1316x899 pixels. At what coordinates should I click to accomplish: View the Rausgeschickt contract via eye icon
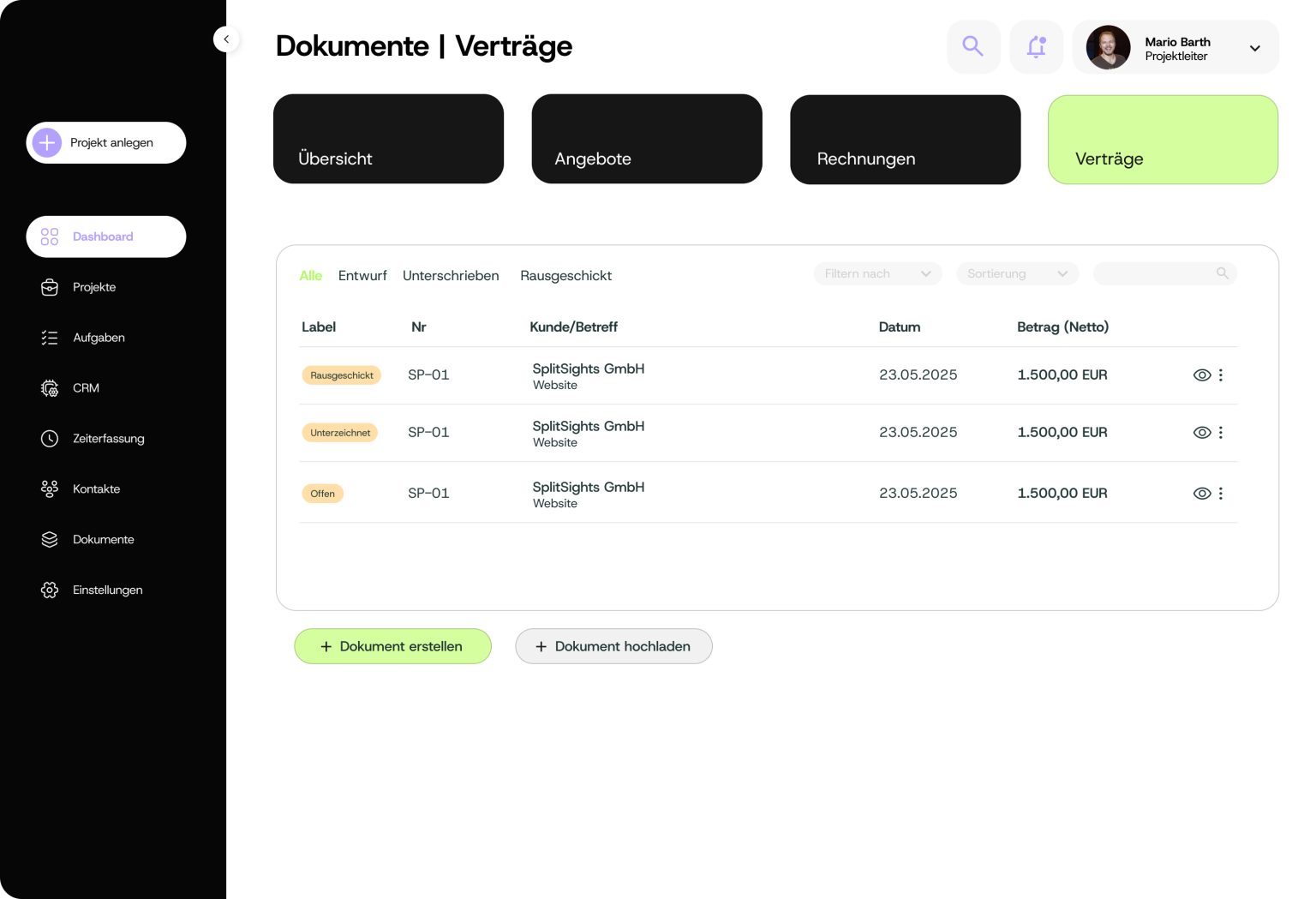pyautogui.click(x=1201, y=375)
